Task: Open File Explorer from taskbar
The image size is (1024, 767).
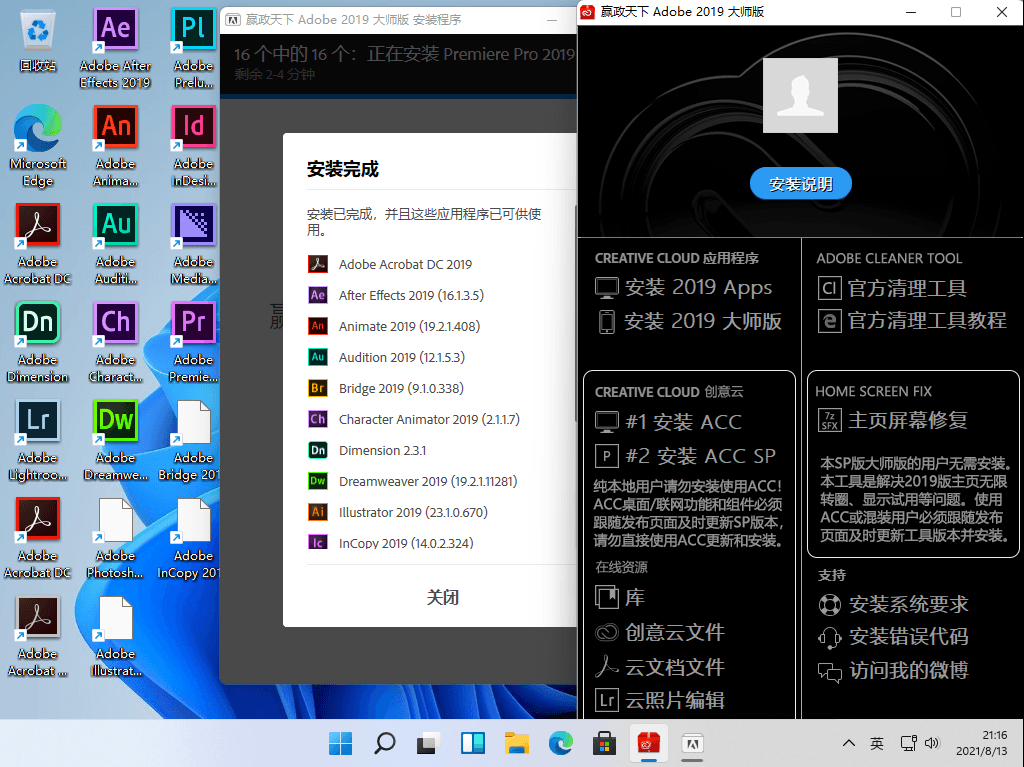Action: [517, 743]
